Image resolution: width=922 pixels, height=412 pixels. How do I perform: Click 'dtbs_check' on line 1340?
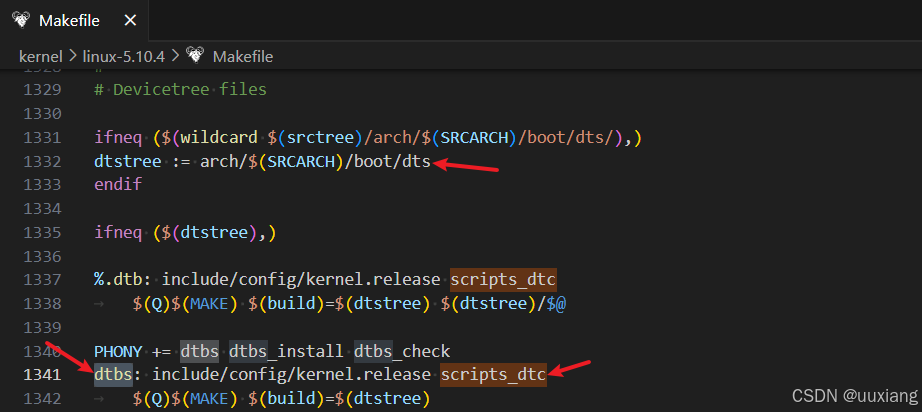(x=402, y=351)
